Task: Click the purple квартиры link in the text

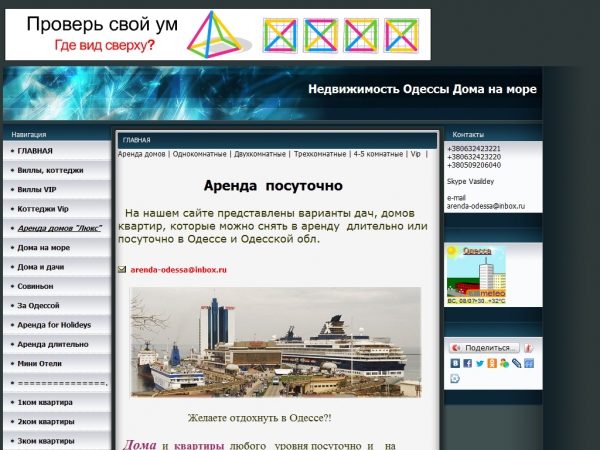Action: pos(199,446)
